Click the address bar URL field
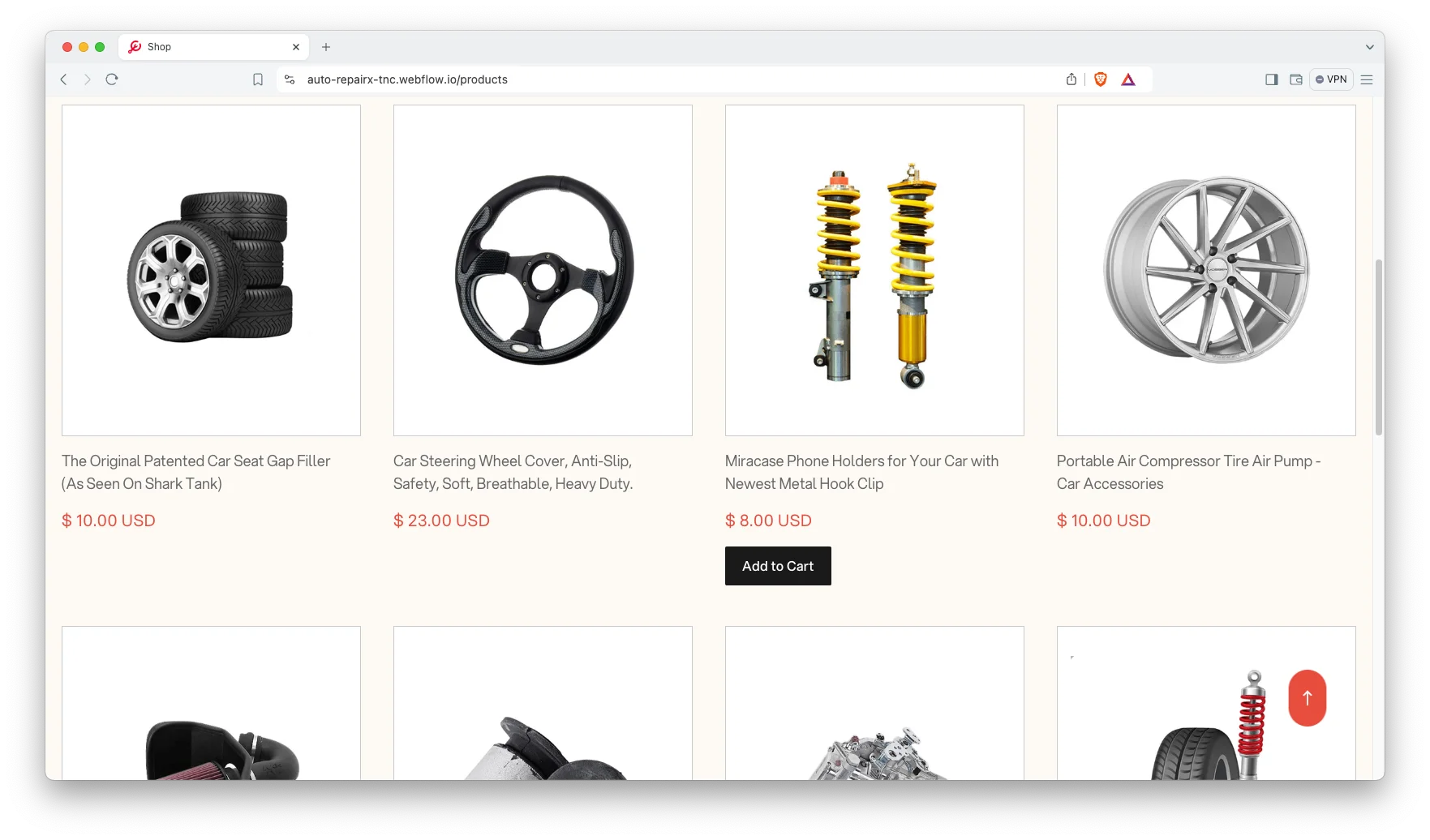 681,79
